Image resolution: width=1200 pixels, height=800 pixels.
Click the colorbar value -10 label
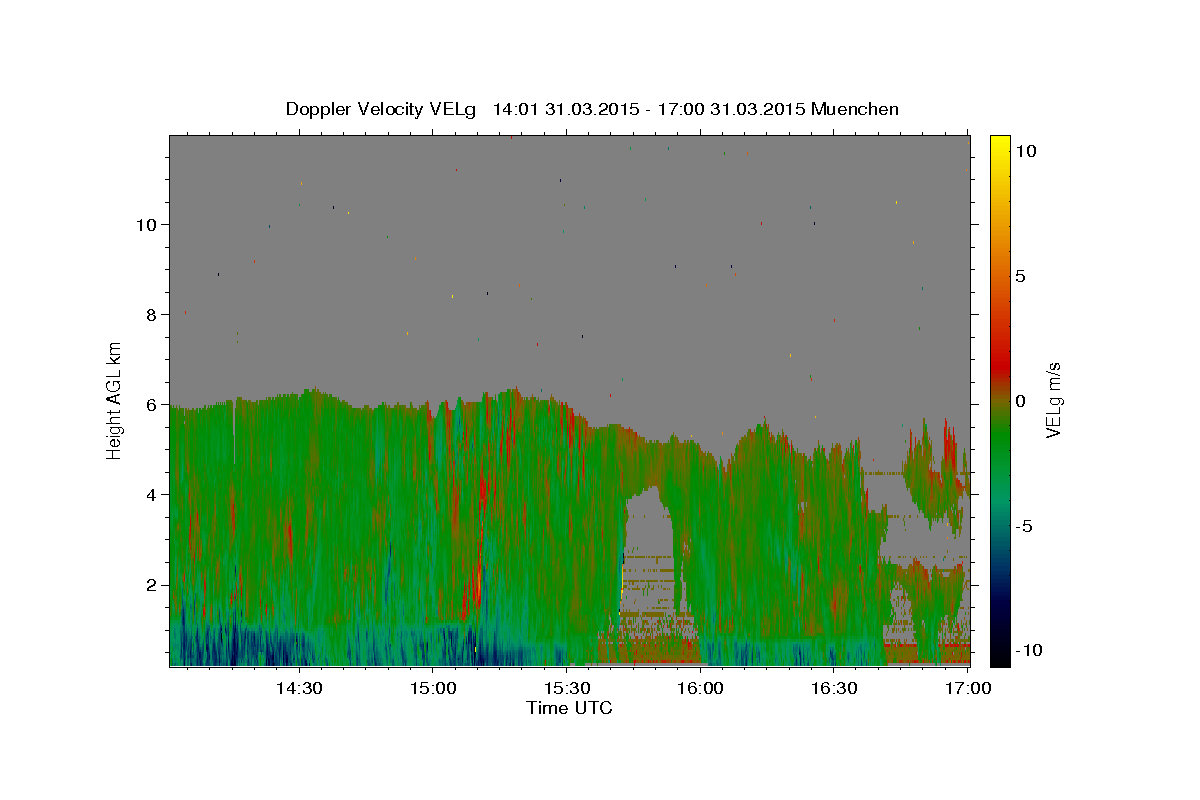[x=1028, y=650]
